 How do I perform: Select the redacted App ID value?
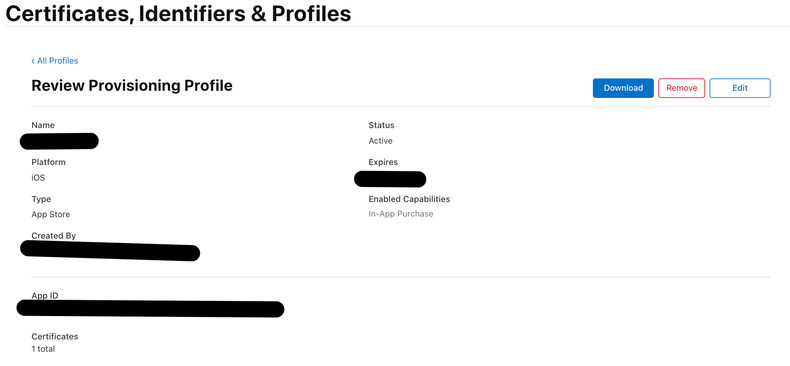coord(150,309)
